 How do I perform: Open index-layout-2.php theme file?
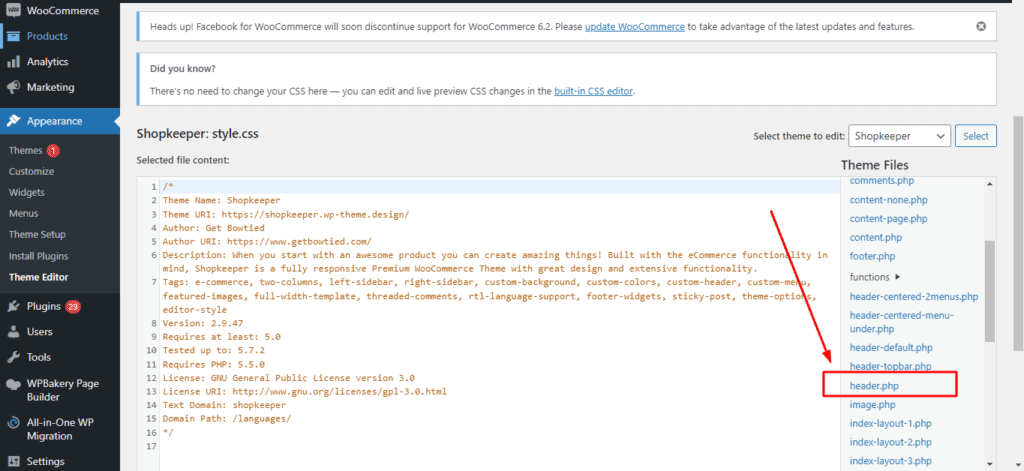[x=891, y=442]
